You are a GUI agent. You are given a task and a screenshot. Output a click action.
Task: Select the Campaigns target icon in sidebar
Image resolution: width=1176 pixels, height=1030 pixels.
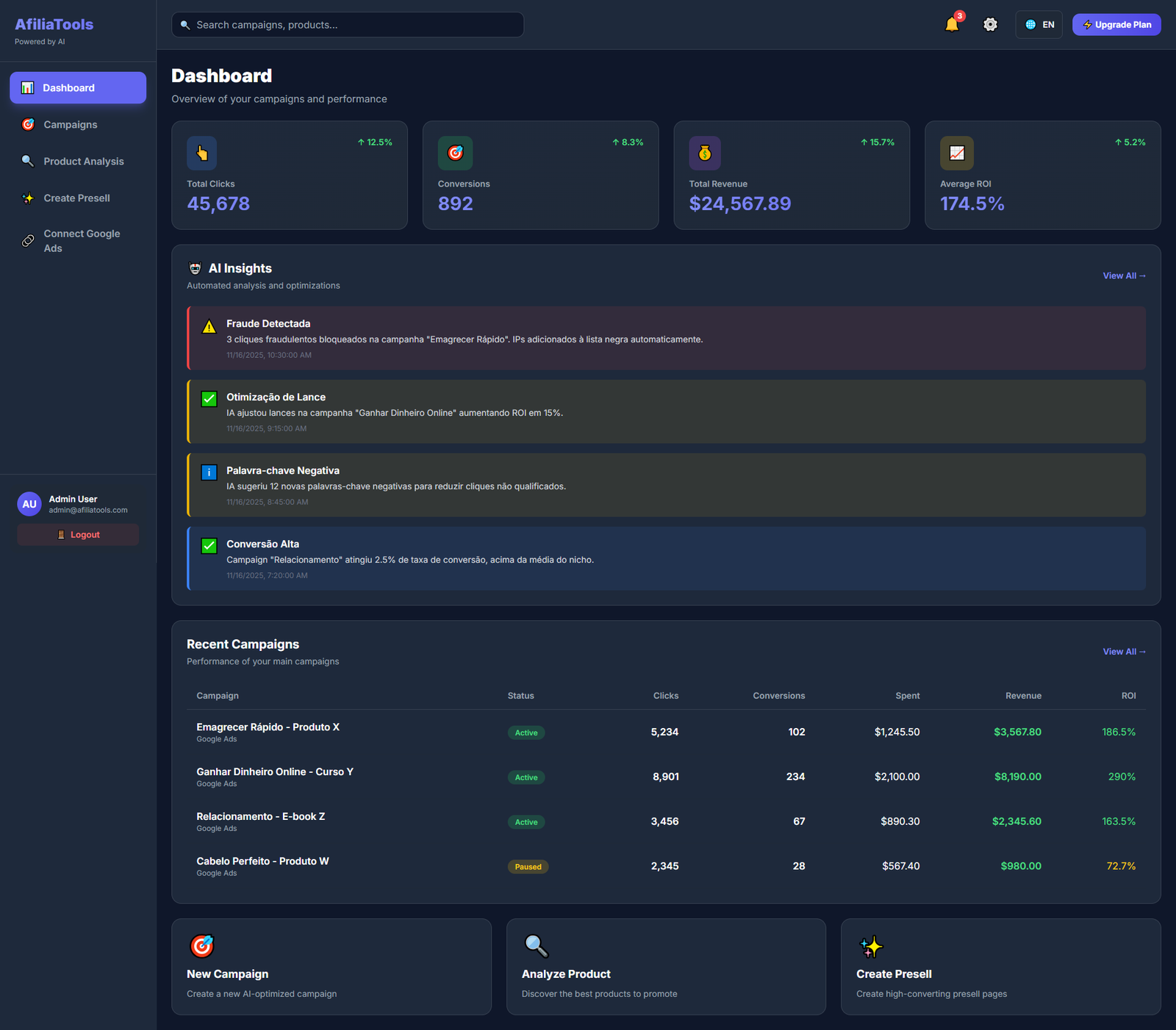[28, 124]
